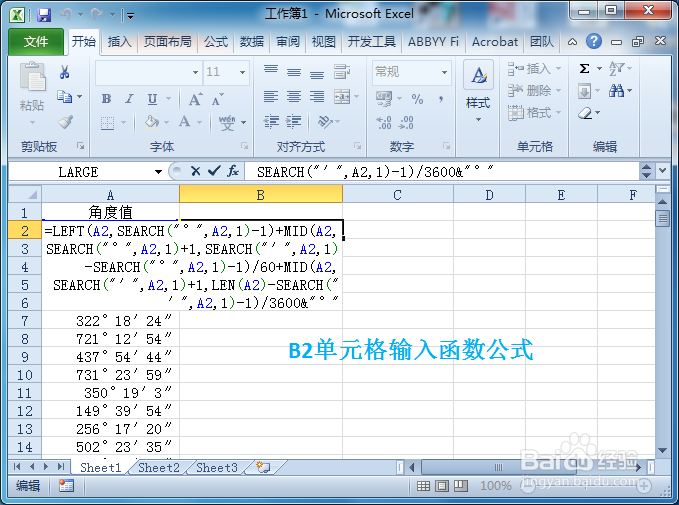Click the Cut scissors icon
Screen dimensions: 679x505
coord(65,72)
